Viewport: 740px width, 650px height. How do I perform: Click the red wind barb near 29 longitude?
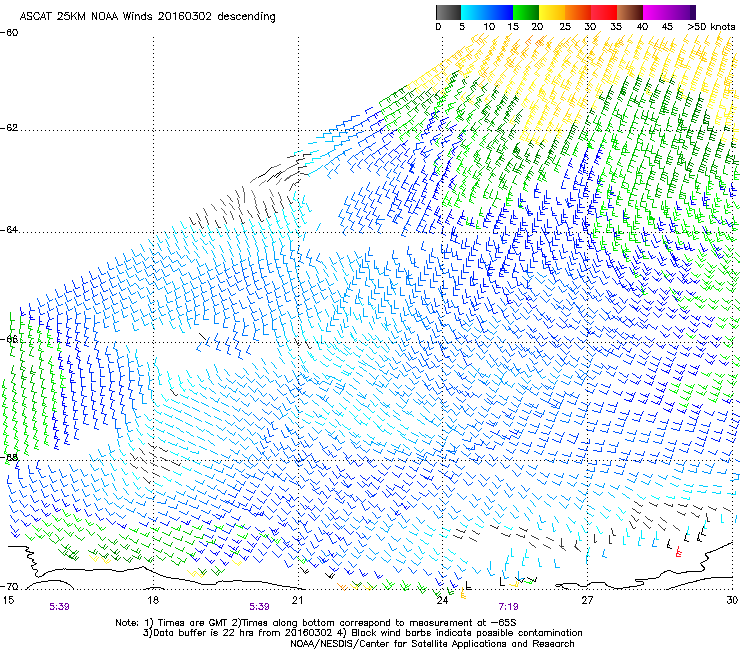pyautogui.click(x=678, y=551)
